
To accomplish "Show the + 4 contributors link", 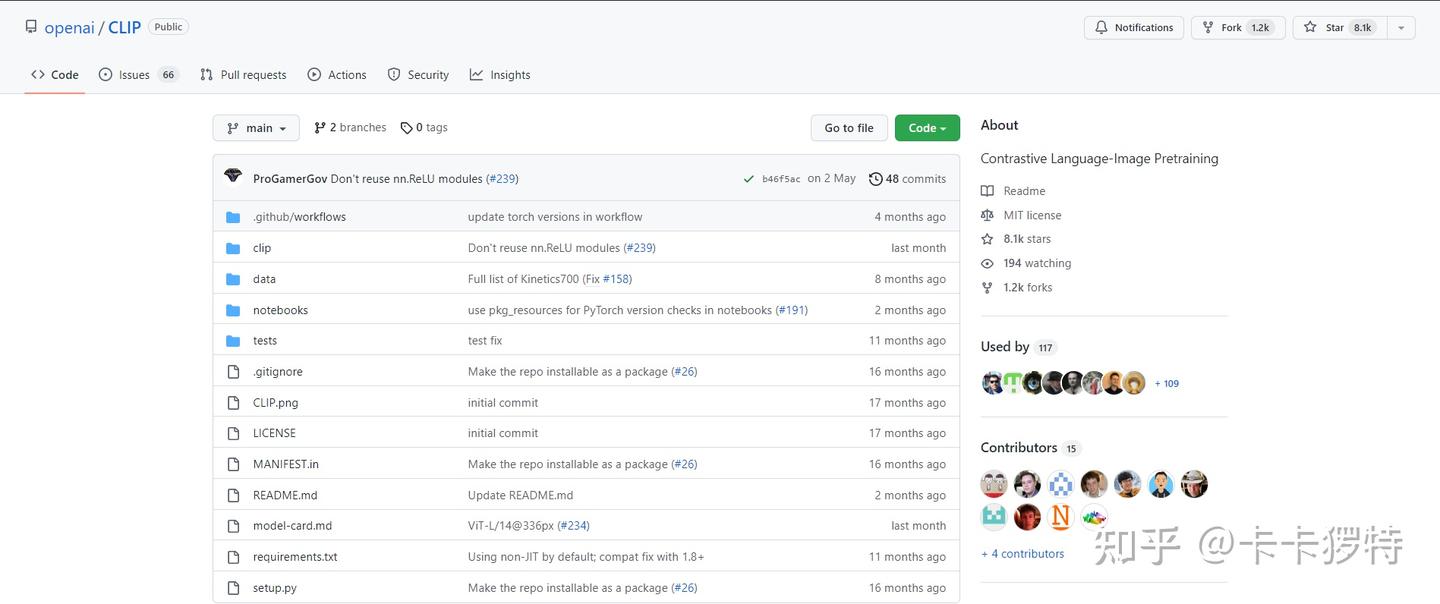I will pyautogui.click(x=1023, y=554).
